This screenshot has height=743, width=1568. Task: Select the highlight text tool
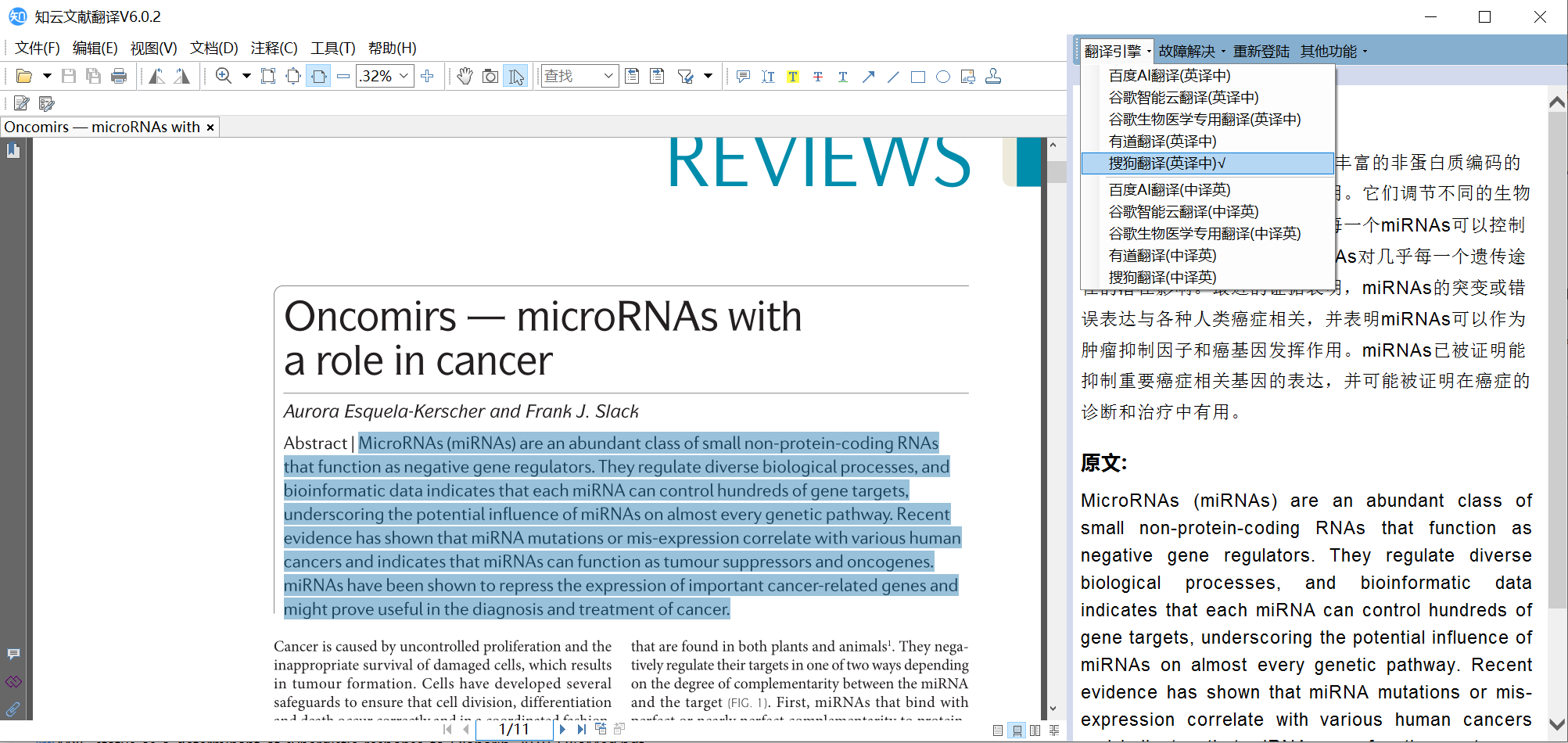793,76
